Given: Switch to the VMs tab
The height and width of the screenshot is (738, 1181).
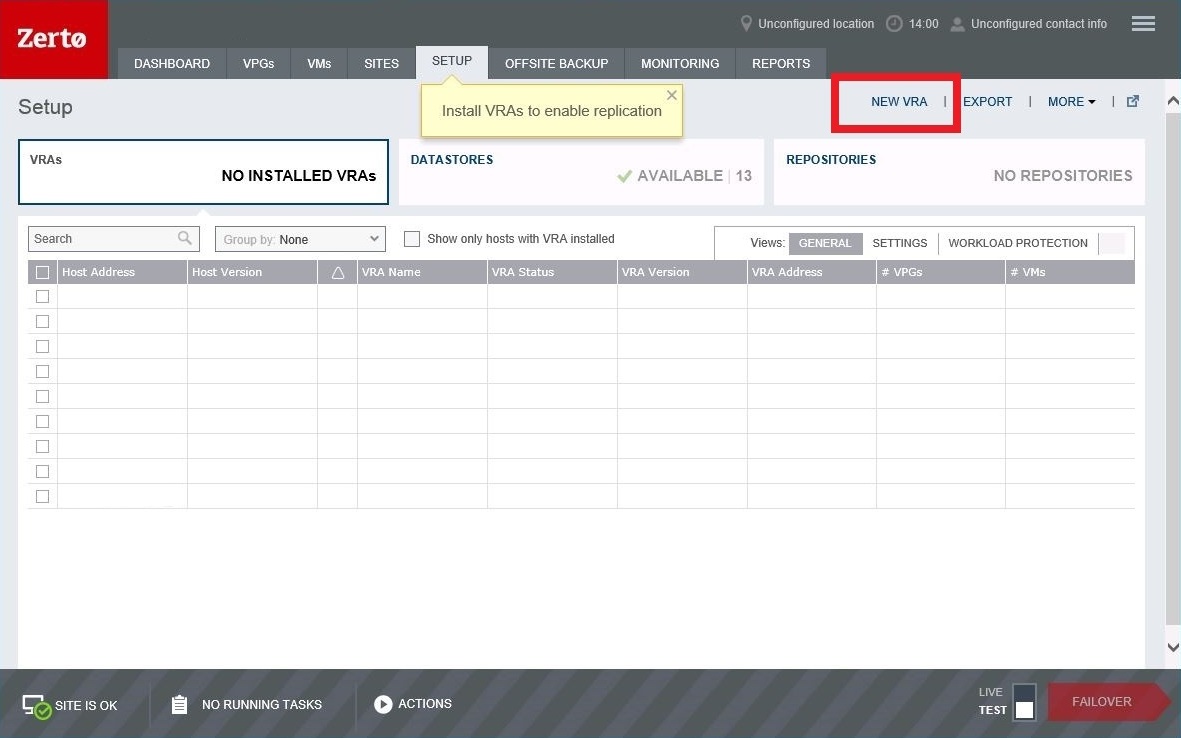Looking at the screenshot, I should tap(319, 63).
